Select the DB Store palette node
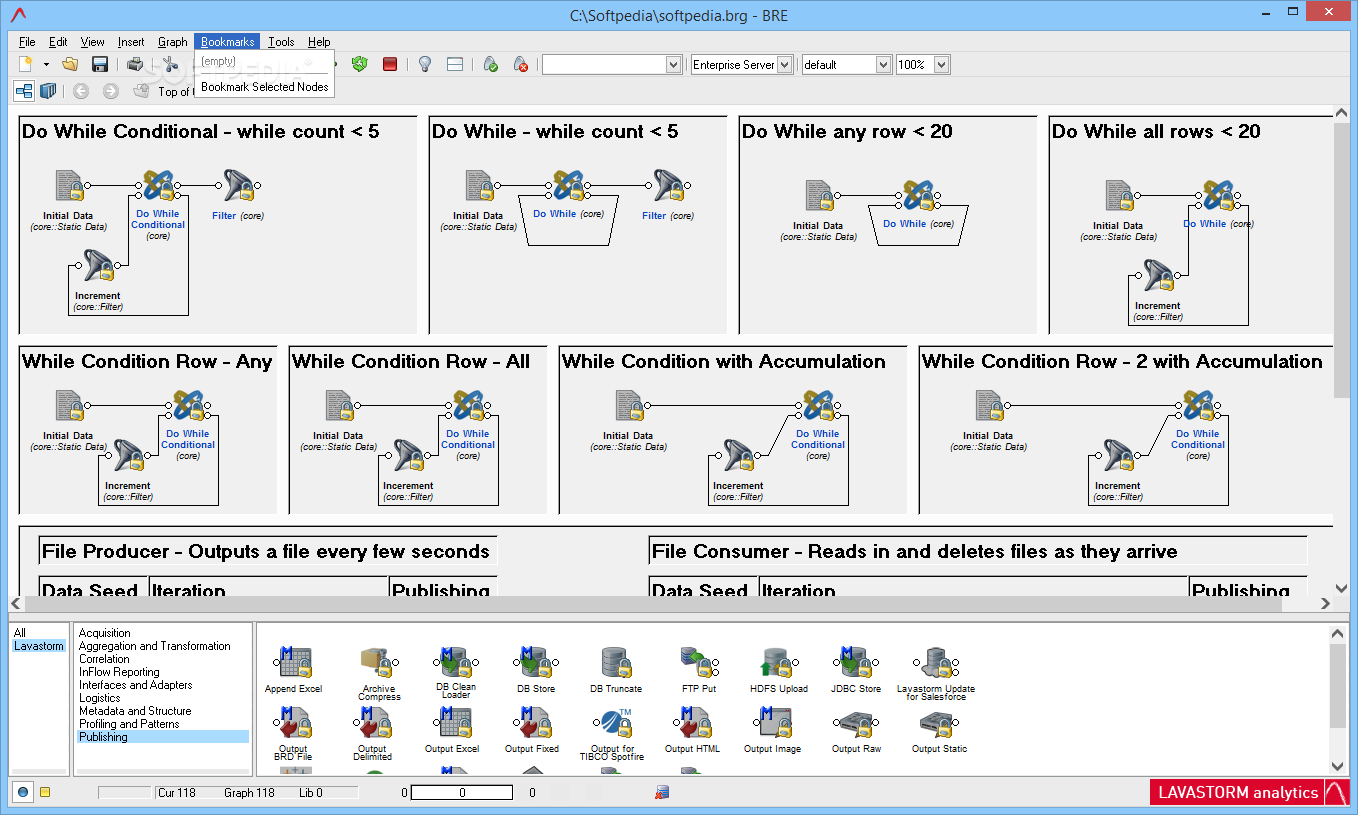The height and width of the screenshot is (815, 1358). pos(536,670)
